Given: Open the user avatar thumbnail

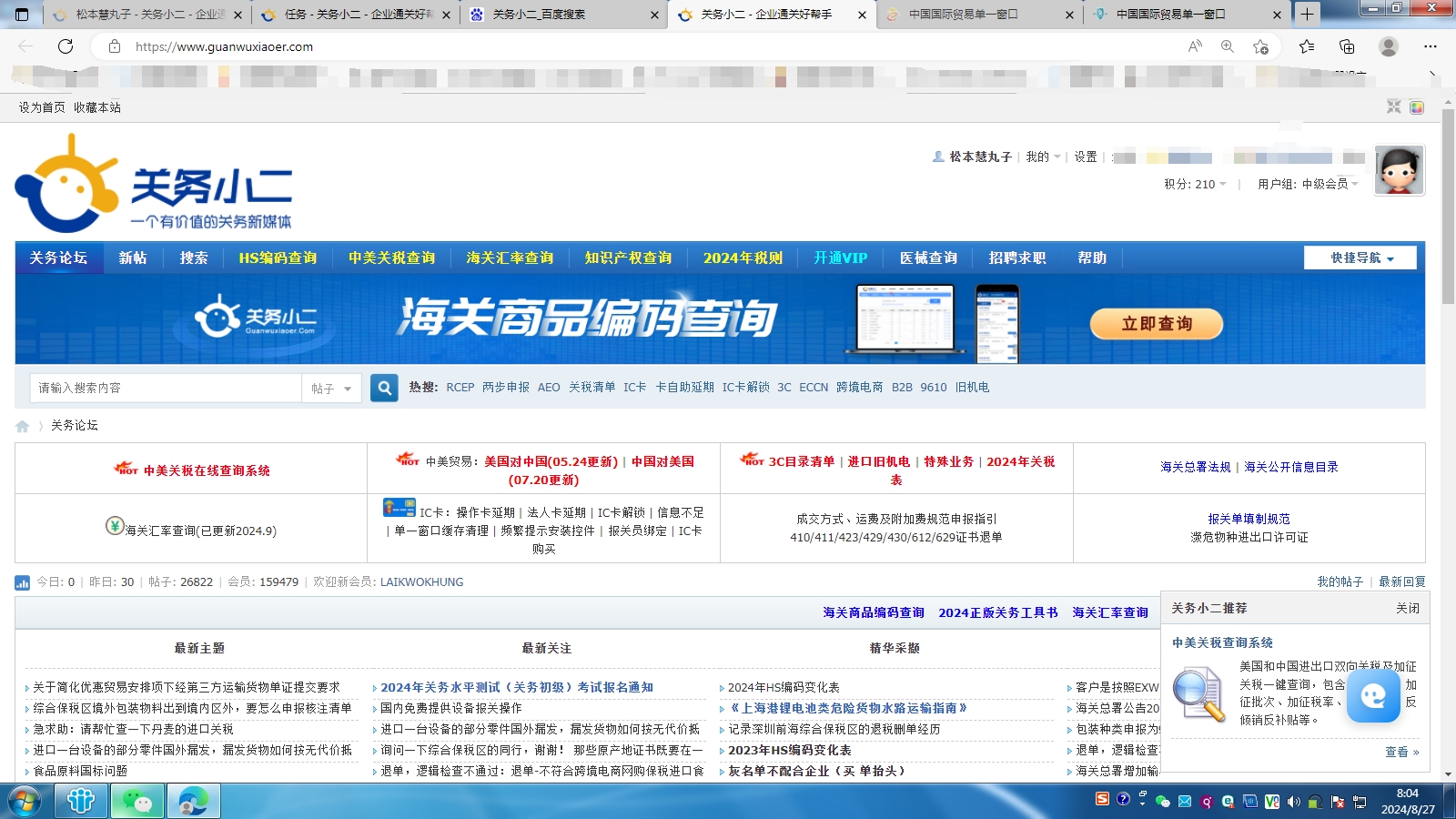Looking at the screenshot, I should pyautogui.click(x=1399, y=170).
